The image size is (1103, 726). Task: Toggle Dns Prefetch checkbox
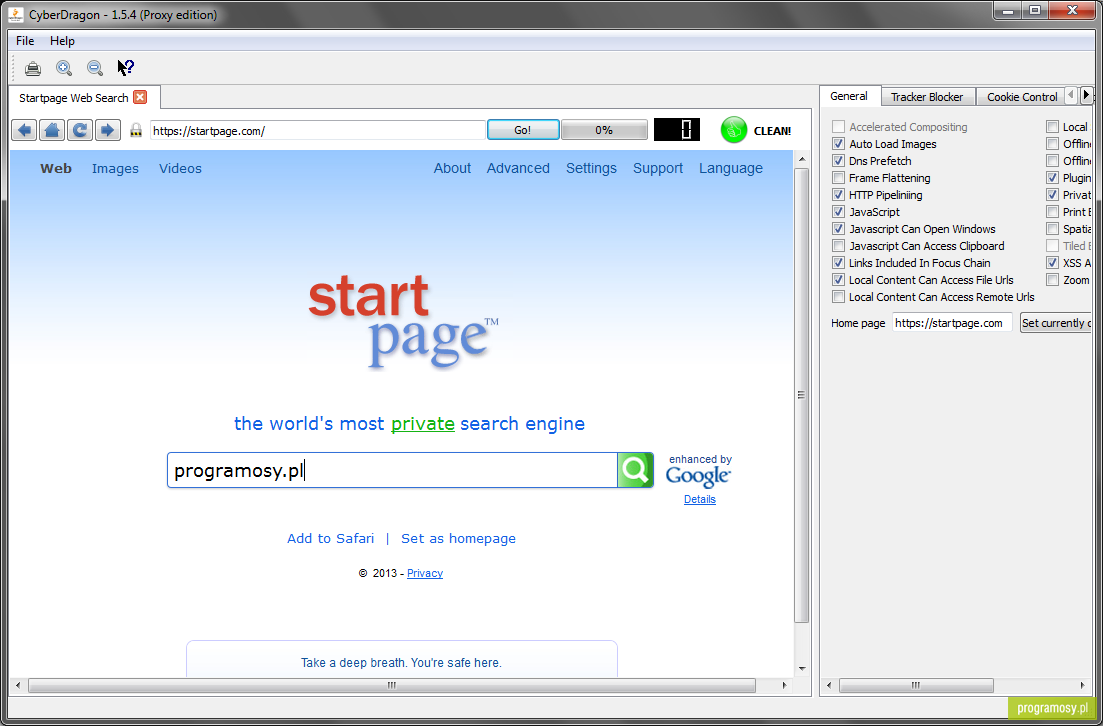pyautogui.click(x=838, y=160)
